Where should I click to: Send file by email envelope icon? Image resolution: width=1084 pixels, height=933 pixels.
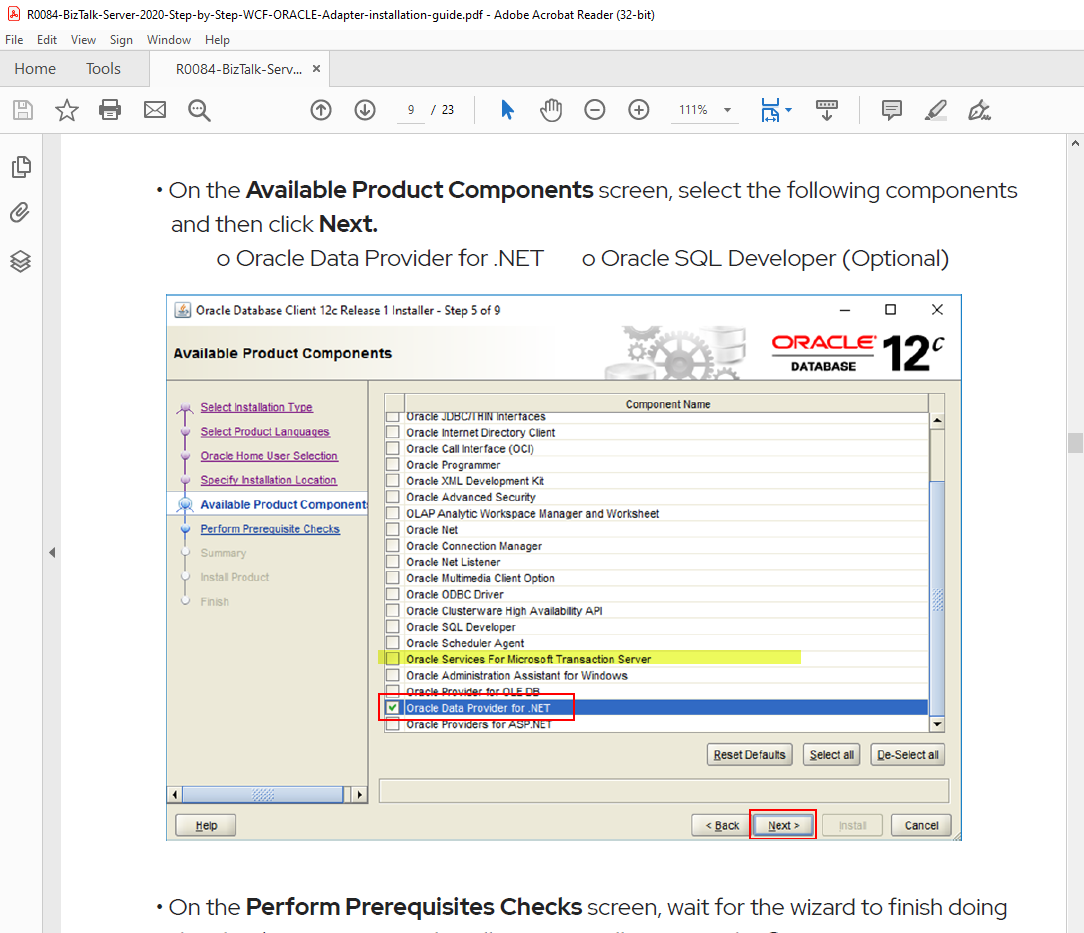[155, 110]
